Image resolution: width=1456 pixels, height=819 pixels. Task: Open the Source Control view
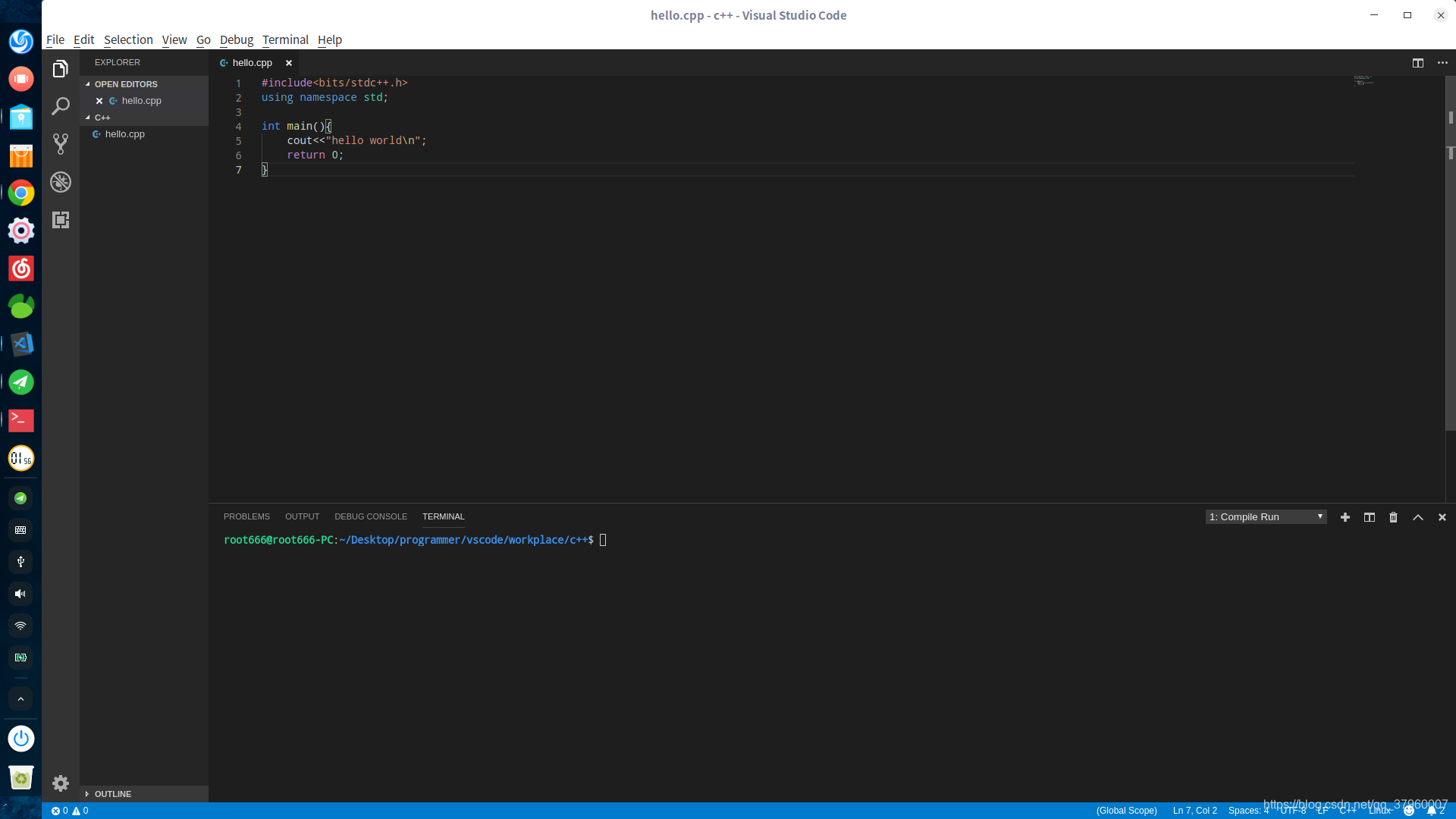[61, 144]
